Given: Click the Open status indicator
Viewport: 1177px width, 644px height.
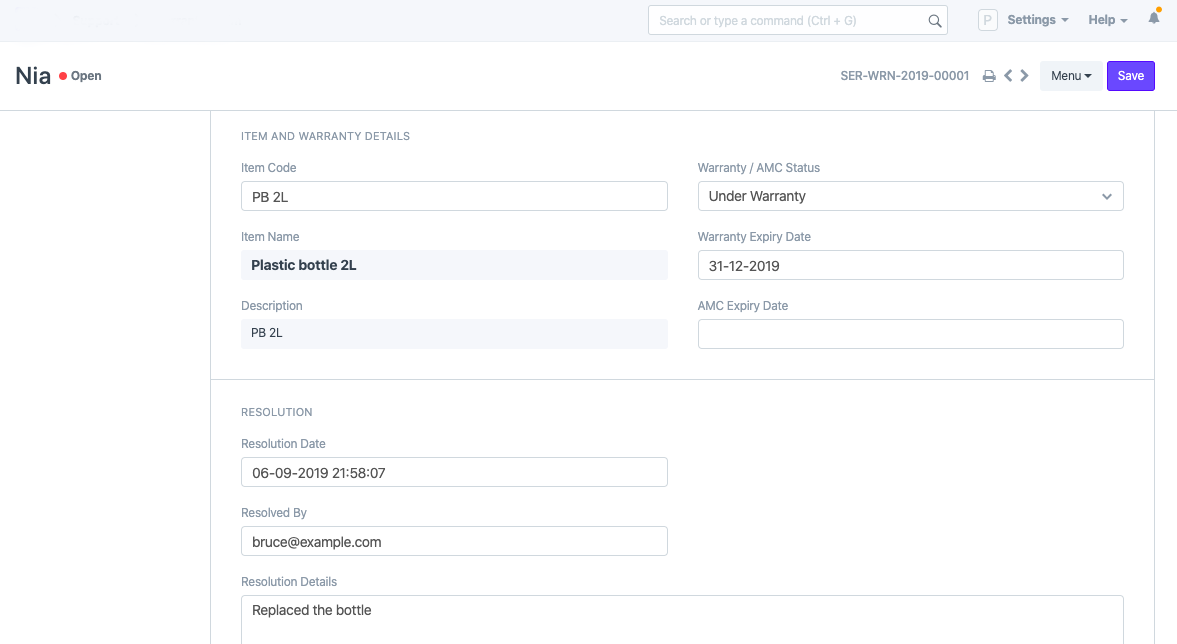Looking at the screenshot, I should [81, 76].
